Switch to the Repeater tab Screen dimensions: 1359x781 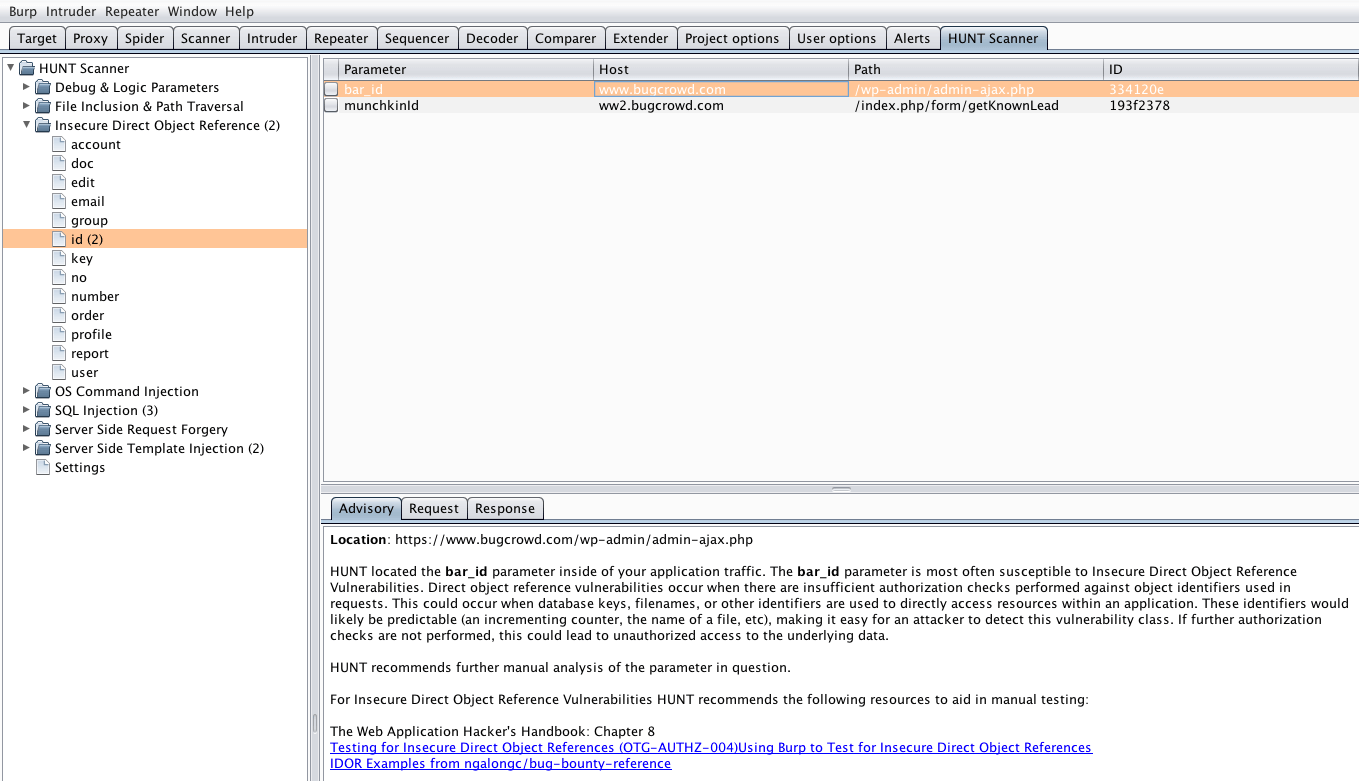coord(341,38)
